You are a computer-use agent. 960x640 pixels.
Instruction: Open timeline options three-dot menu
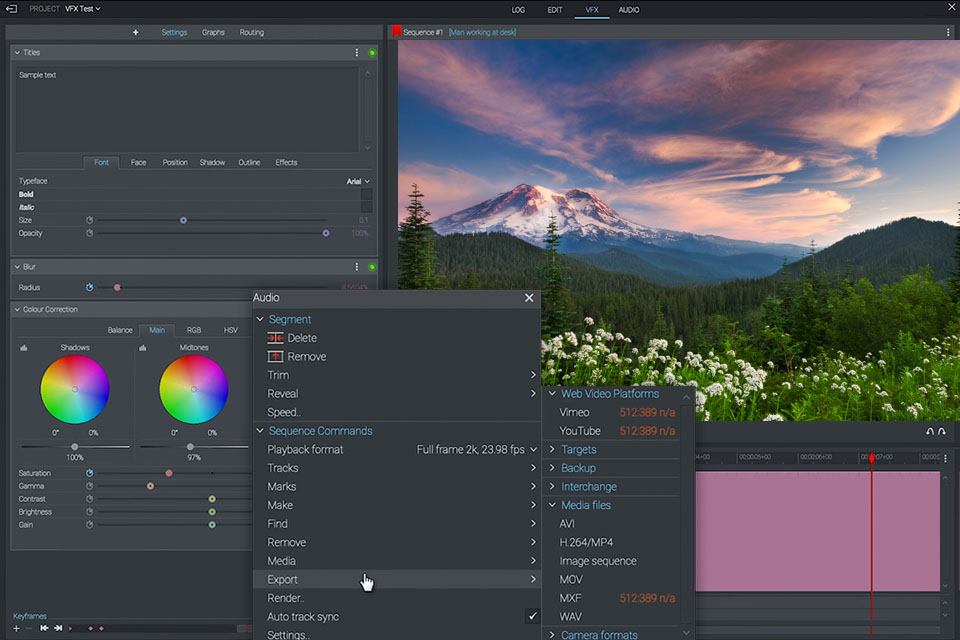point(946,458)
